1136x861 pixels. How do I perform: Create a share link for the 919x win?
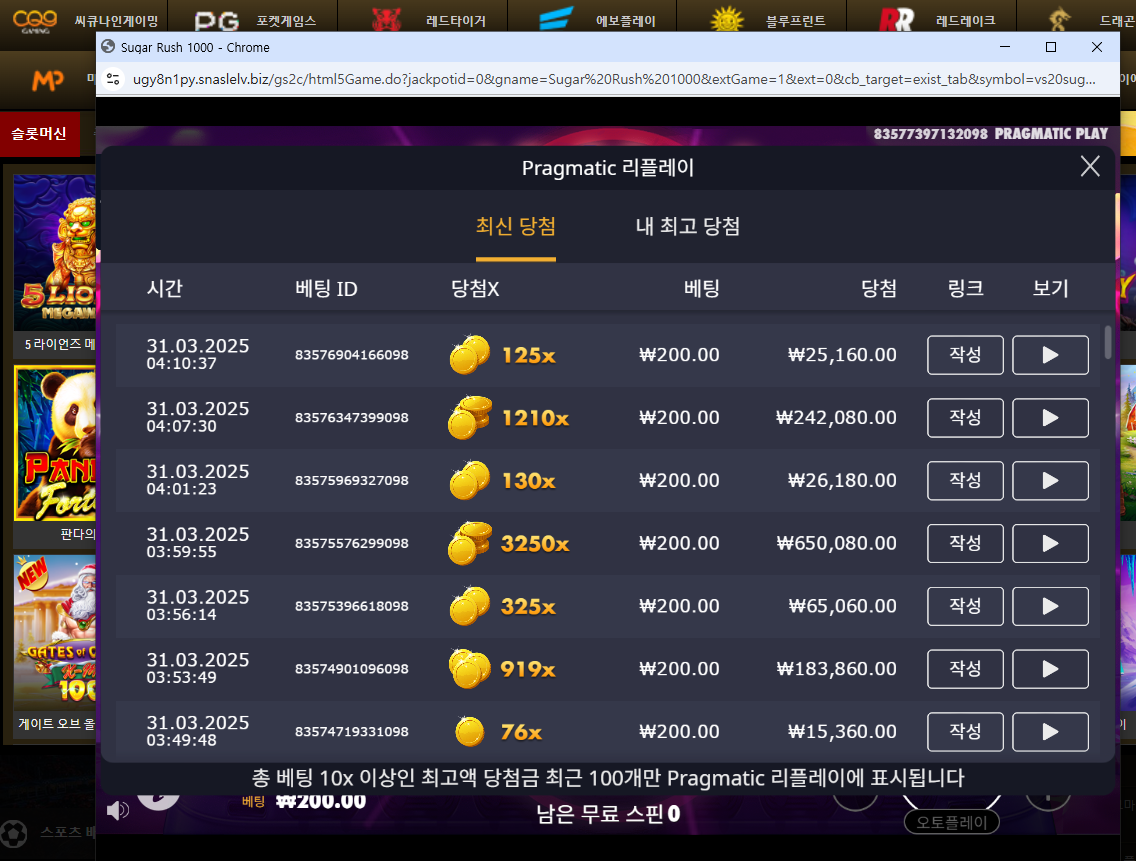click(x=965, y=669)
